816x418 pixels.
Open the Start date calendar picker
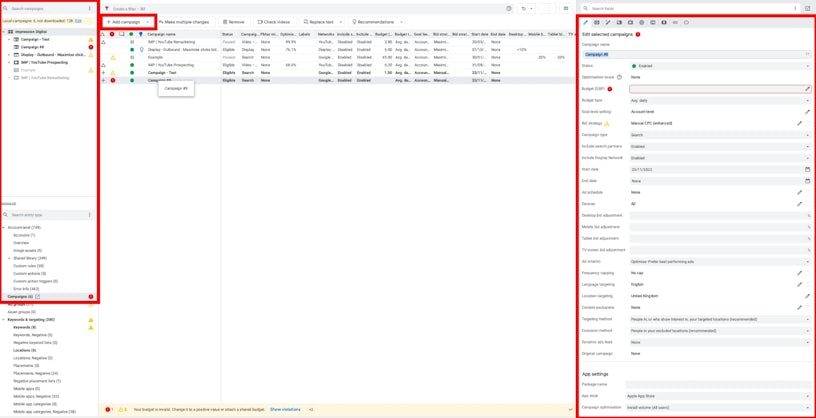point(807,169)
